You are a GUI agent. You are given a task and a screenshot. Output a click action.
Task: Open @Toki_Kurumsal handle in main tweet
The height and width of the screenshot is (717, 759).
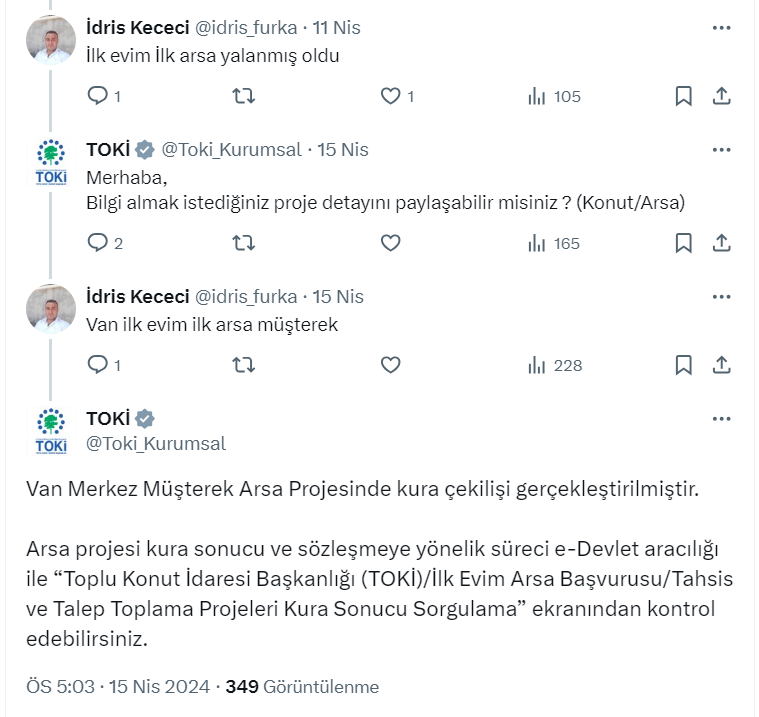point(156,443)
